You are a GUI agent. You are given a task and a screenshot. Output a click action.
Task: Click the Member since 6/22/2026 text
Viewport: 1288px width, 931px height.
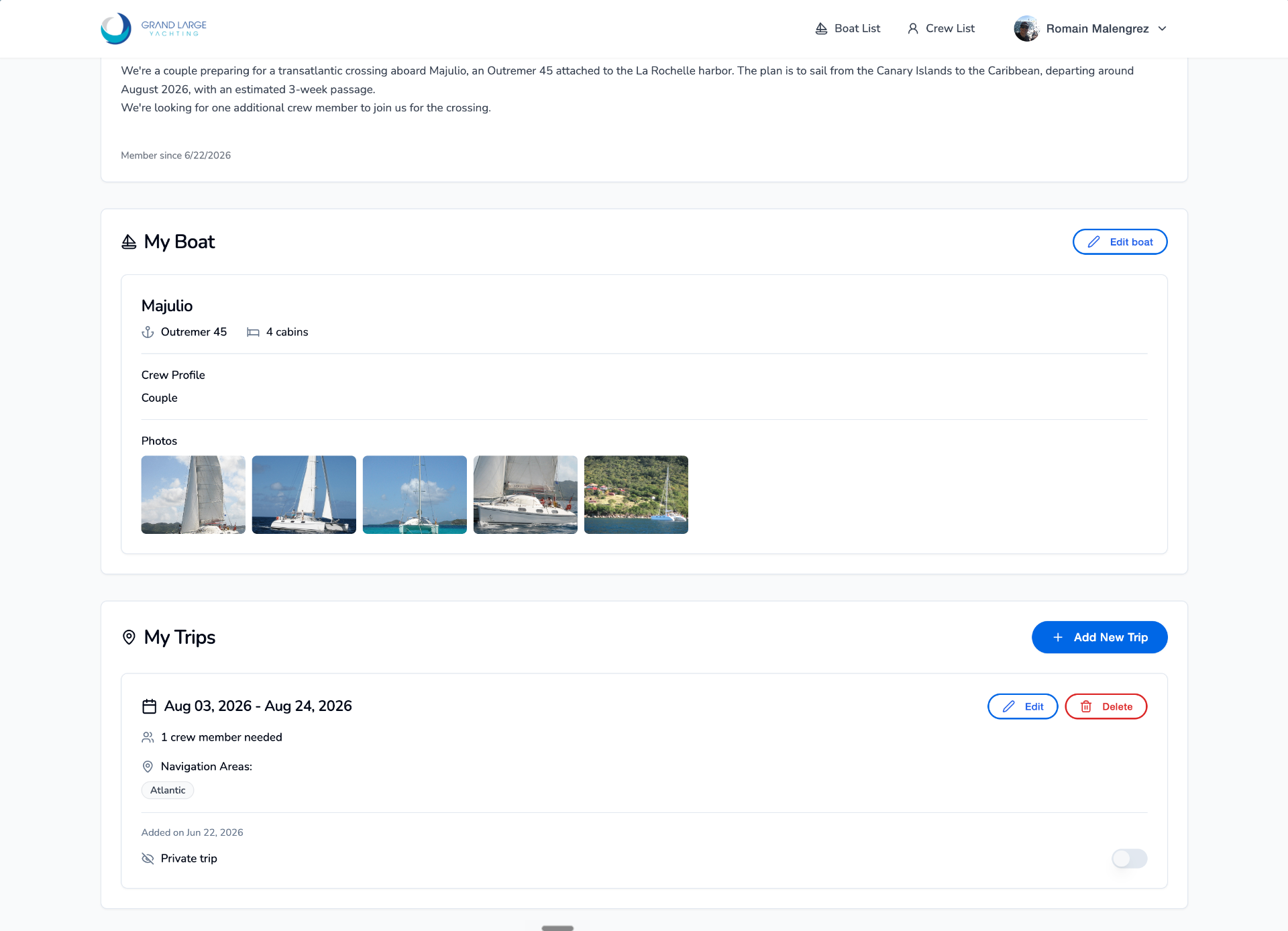(x=176, y=155)
